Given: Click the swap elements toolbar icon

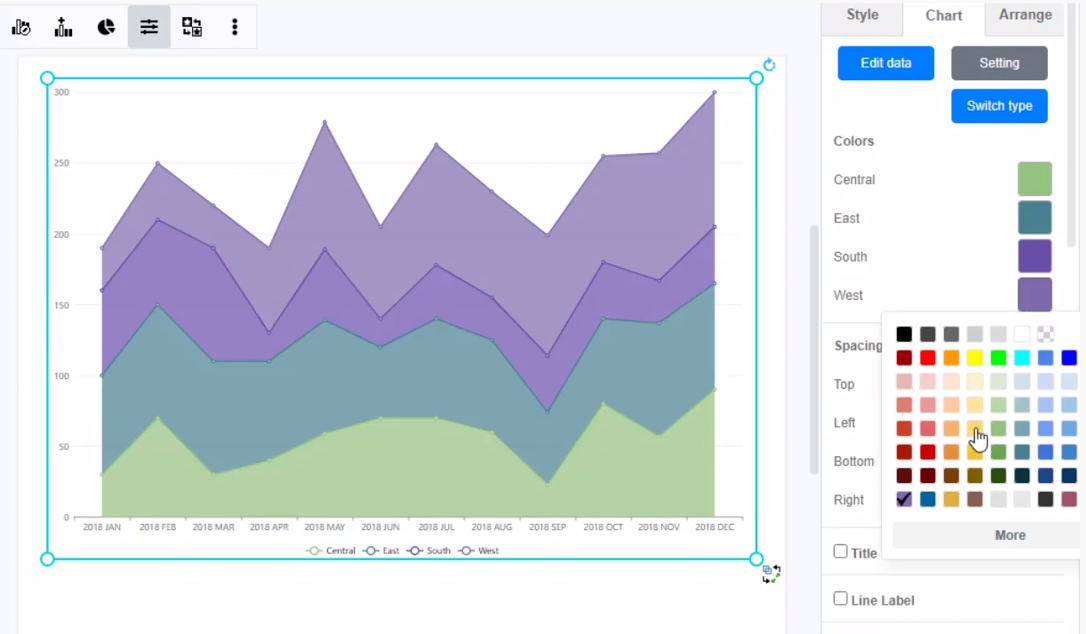Looking at the screenshot, I should 191,27.
